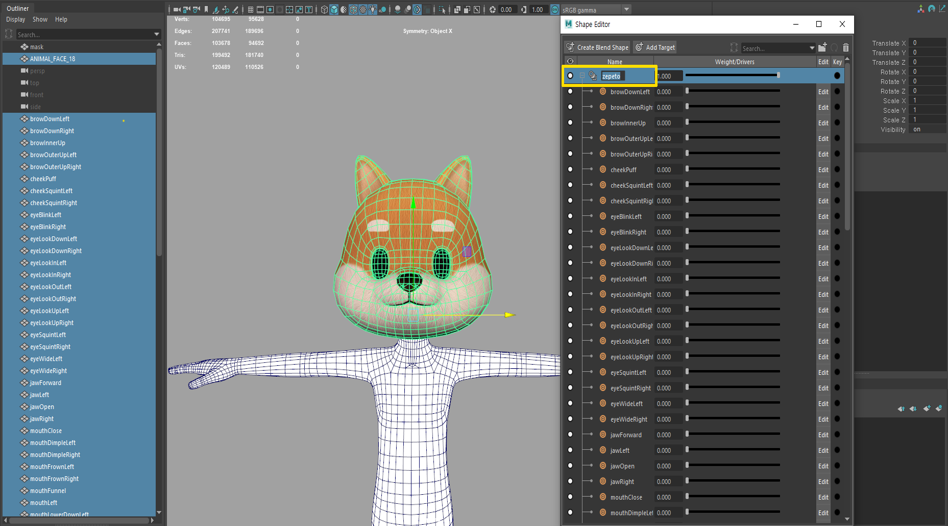The height and width of the screenshot is (526, 948).
Task: Click the trash Delete icon in Shape Editor
Action: [846, 47]
